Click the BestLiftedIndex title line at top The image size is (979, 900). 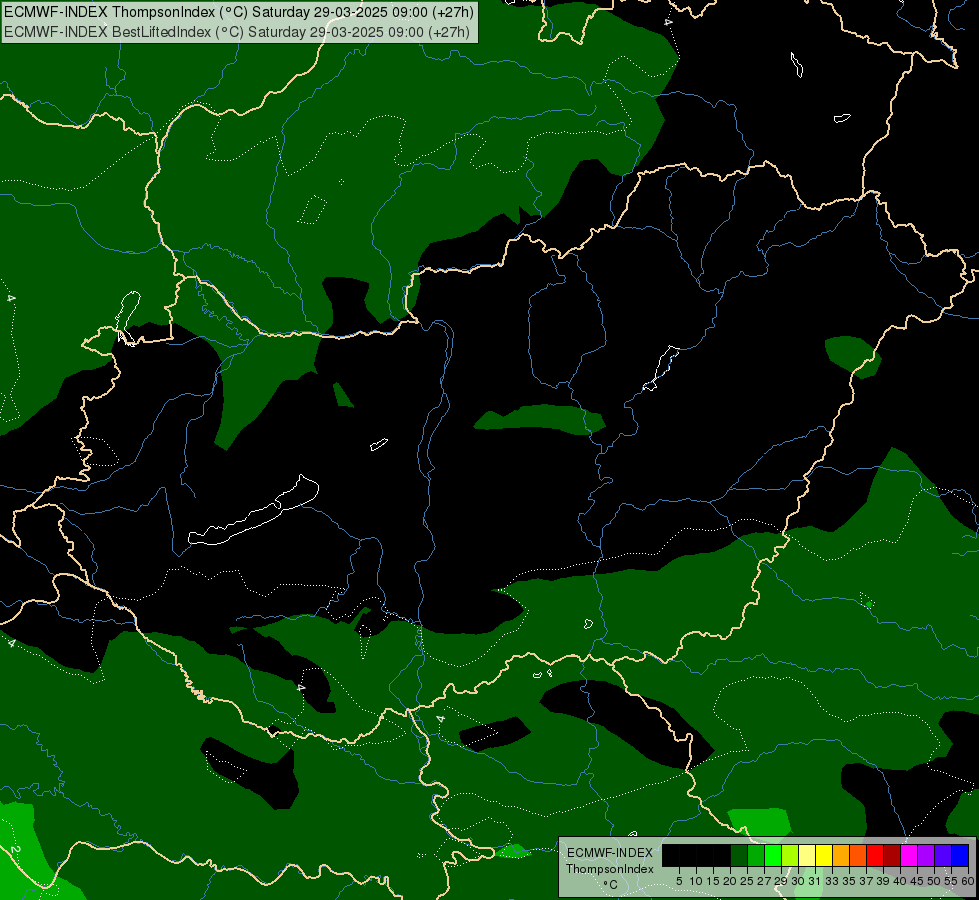pos(237,32)
